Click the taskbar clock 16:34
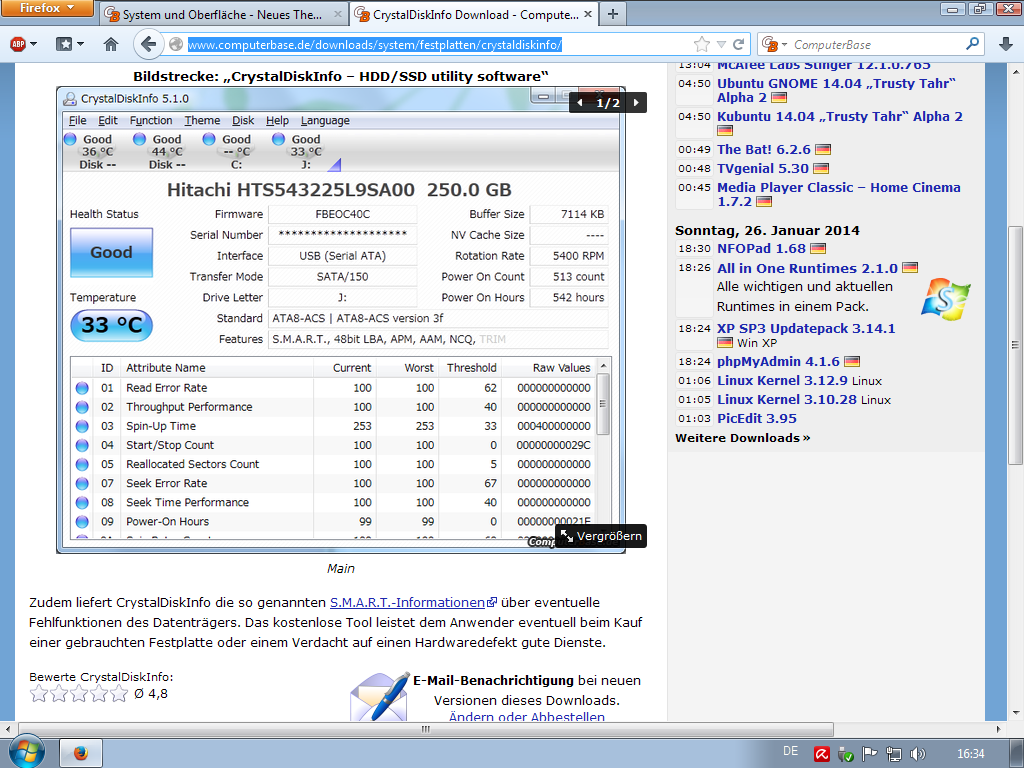Viewport: 1024px width, 768px height. 970,754
